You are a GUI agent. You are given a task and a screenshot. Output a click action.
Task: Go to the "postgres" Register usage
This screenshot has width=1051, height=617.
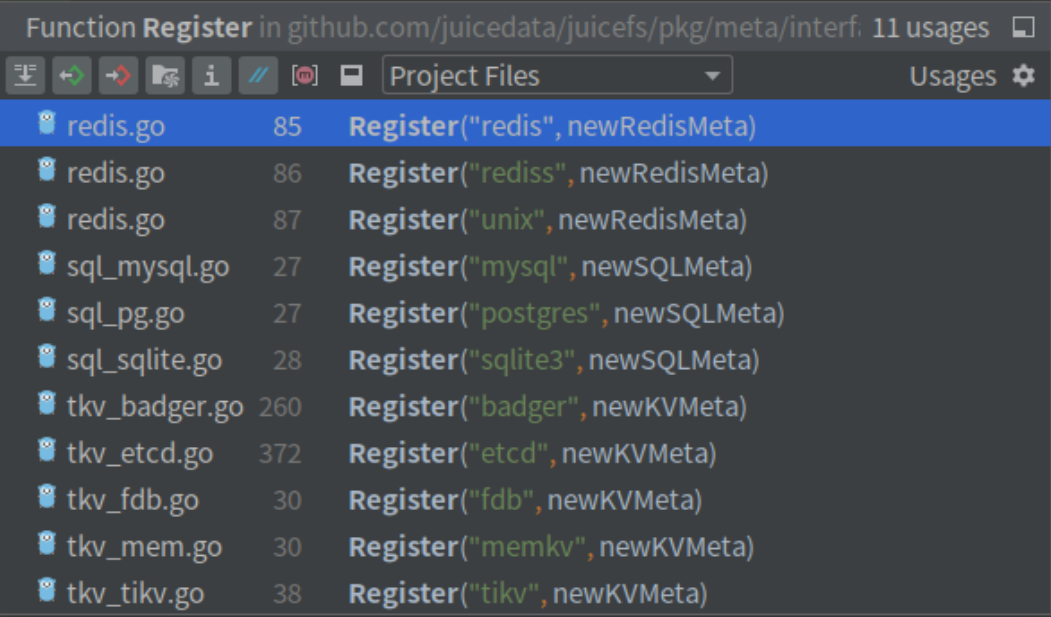565,314
